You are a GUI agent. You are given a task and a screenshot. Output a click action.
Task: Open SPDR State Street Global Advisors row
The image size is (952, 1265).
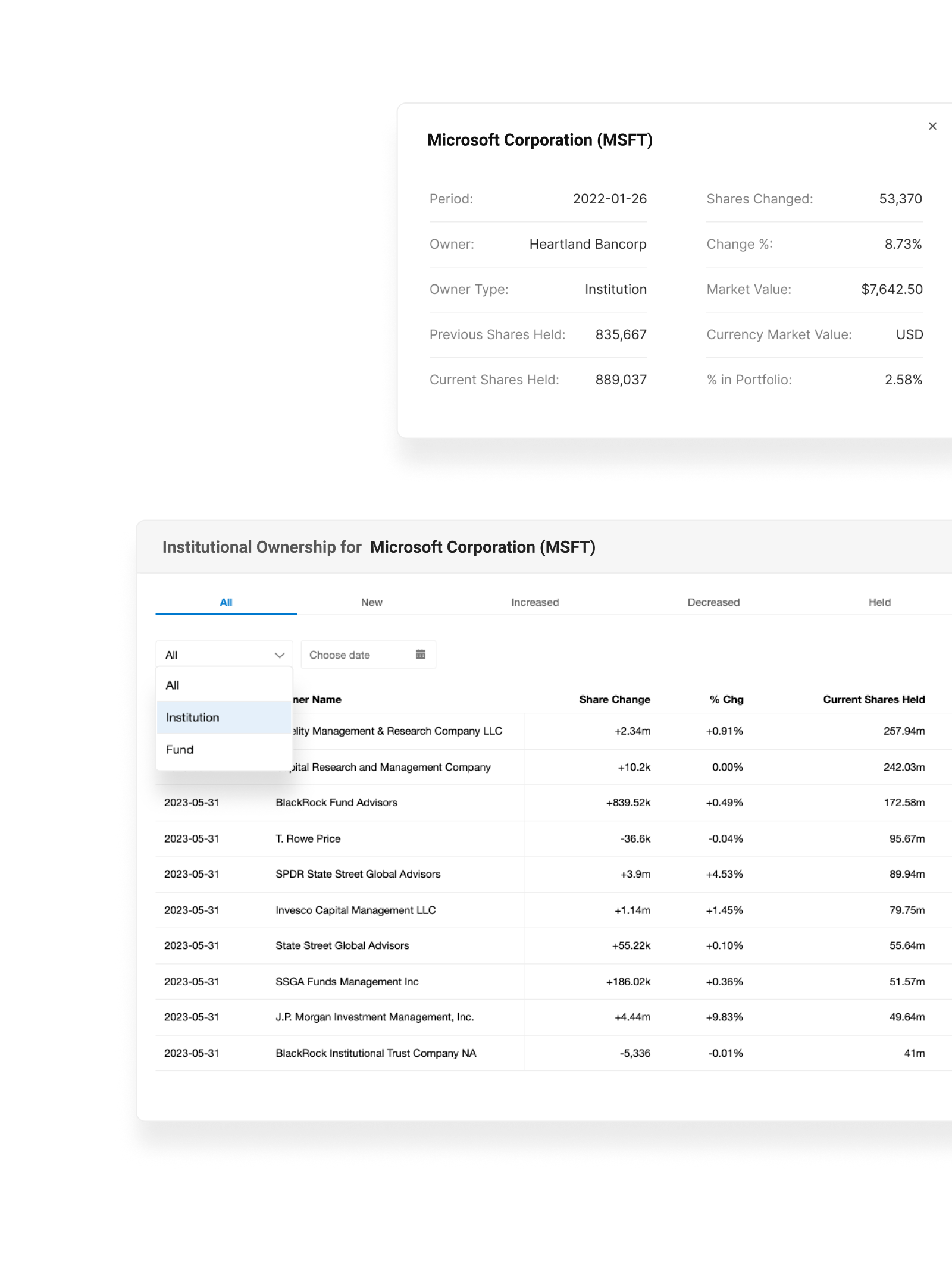pyautogui.click(x=358, y=874)
